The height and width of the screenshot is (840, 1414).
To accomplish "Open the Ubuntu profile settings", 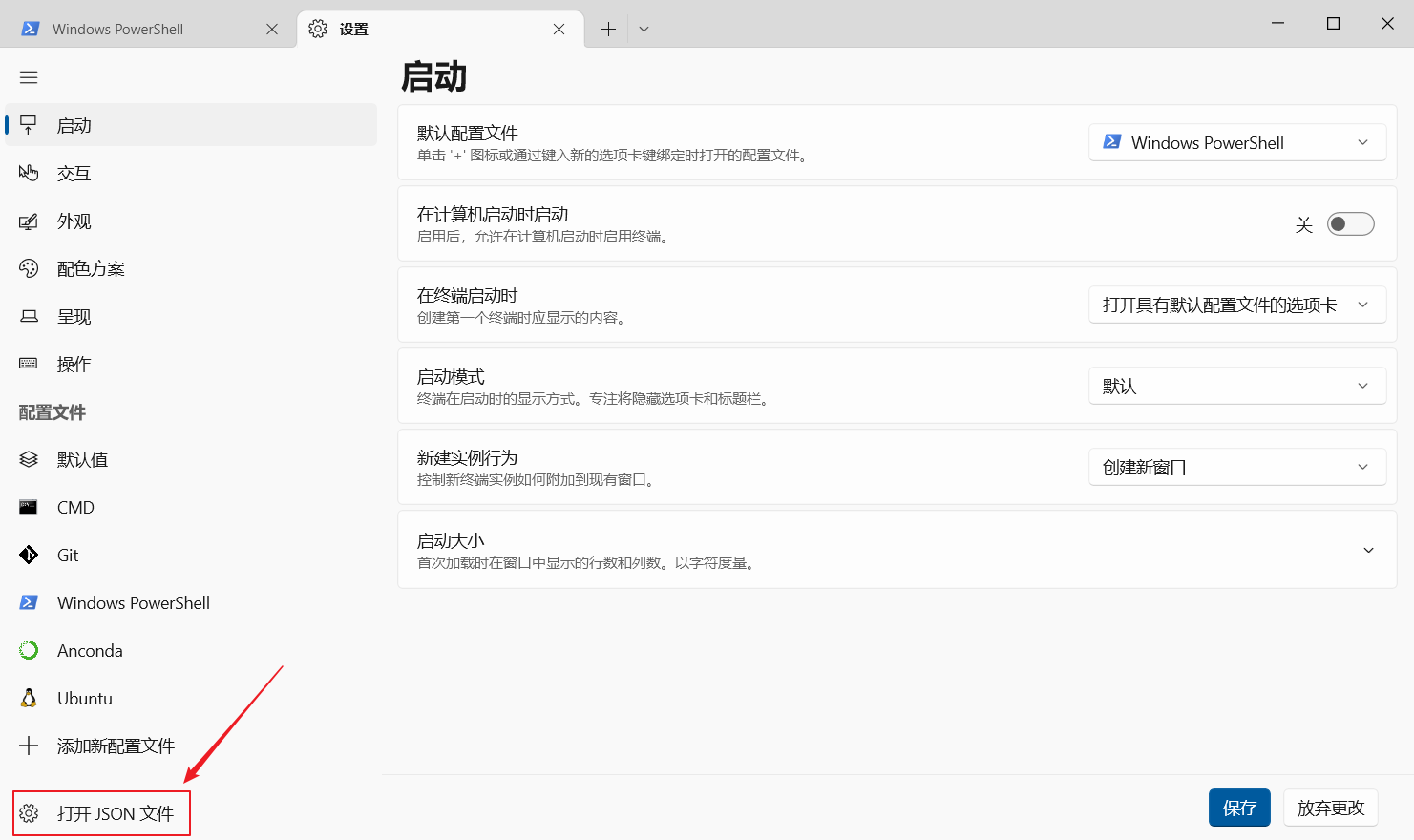I will 191,698.
